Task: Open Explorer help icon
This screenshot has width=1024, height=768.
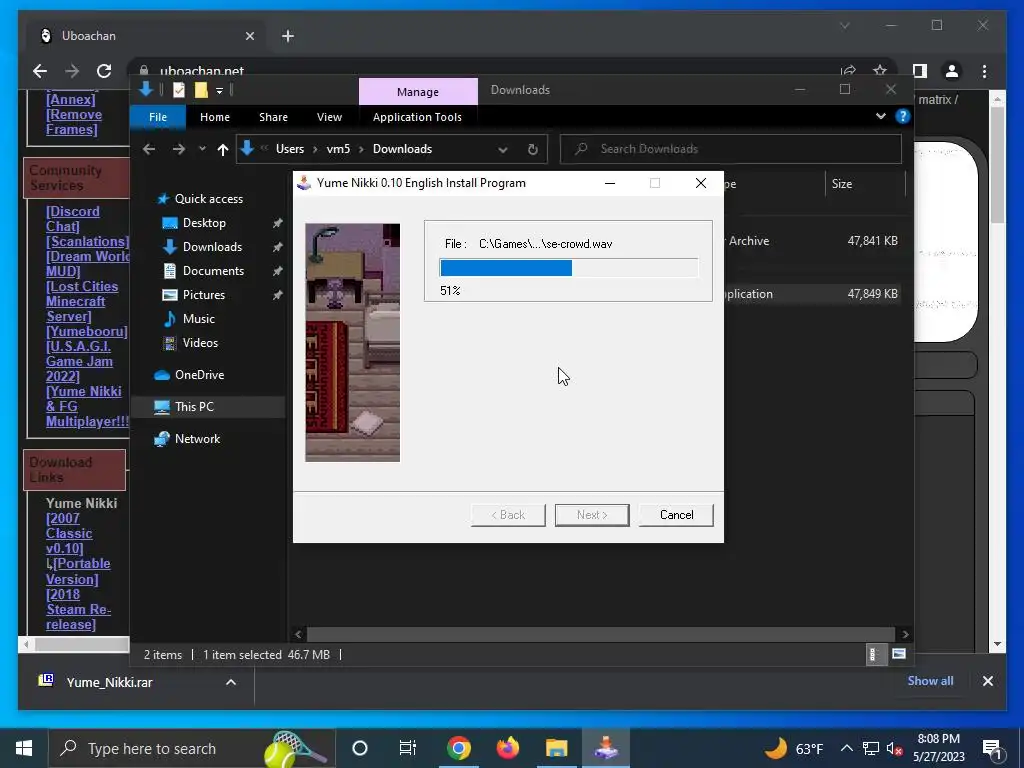Action: [903, 116]
